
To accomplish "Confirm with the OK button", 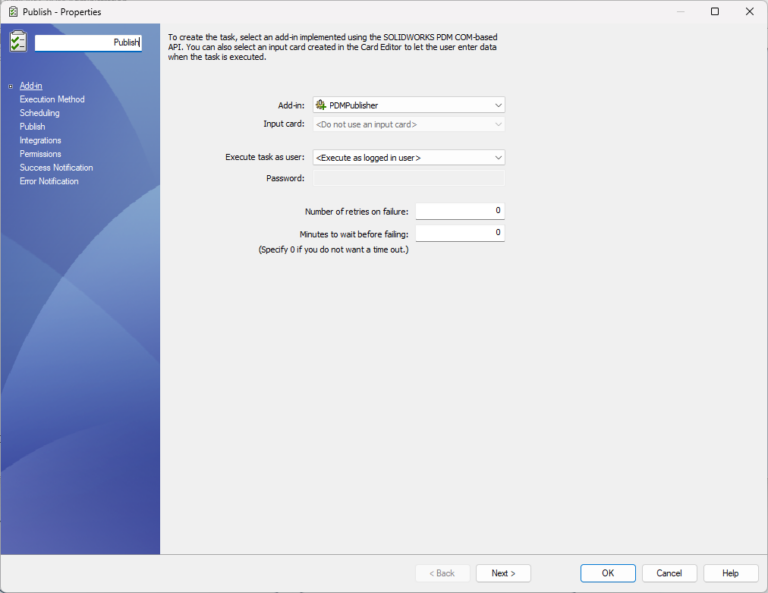I will [608, 573].
